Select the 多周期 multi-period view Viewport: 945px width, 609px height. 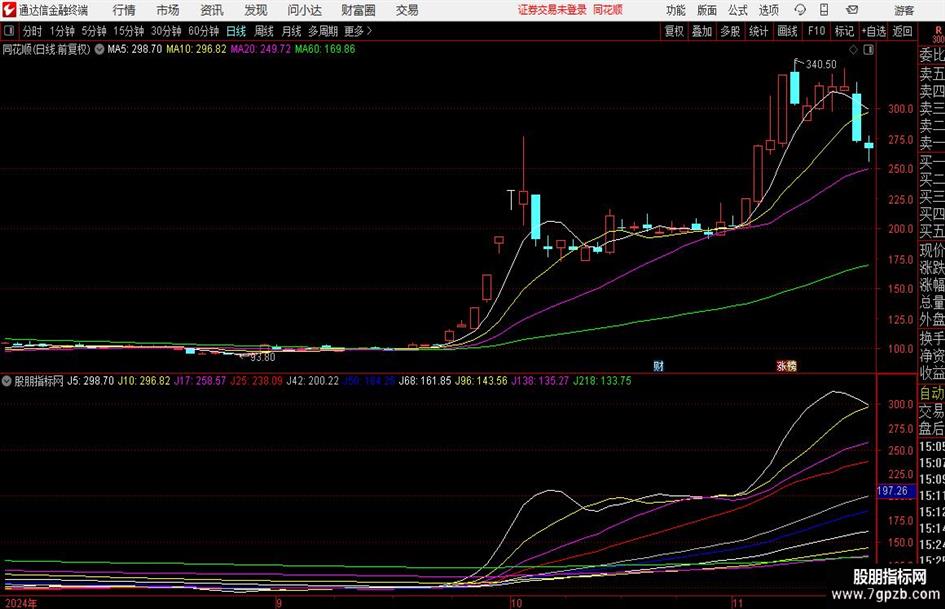(323, 31)
